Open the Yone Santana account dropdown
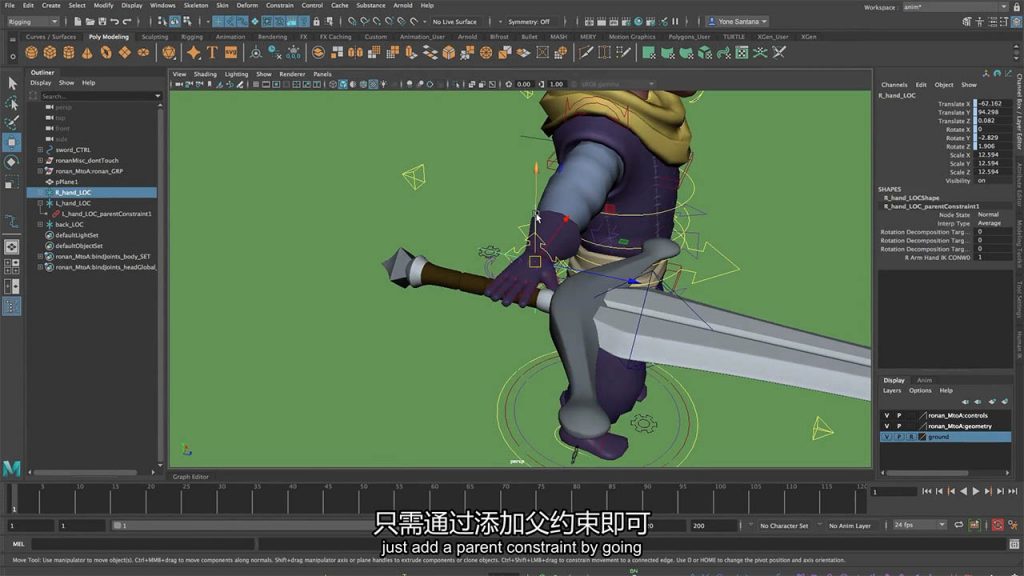1024x576 pixels. click(738, 22)
